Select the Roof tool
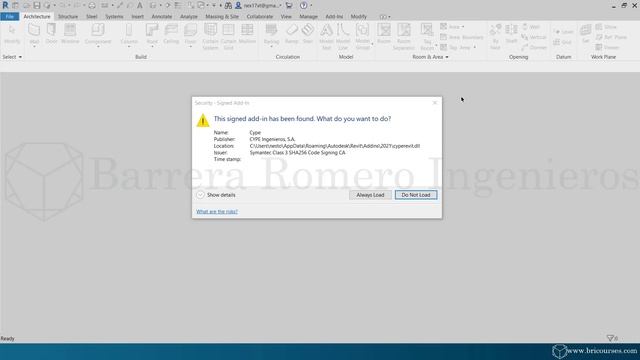Viewport: 640px width, 360px height. pyautogui.click(x=152, y=35)
